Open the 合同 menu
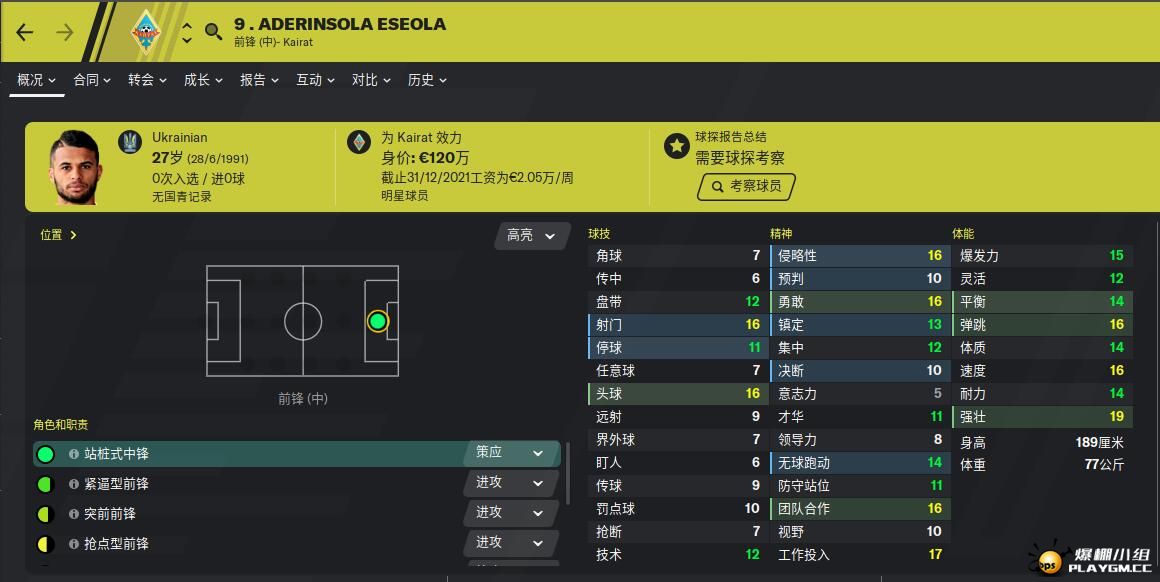 click(x=92, y=80)
